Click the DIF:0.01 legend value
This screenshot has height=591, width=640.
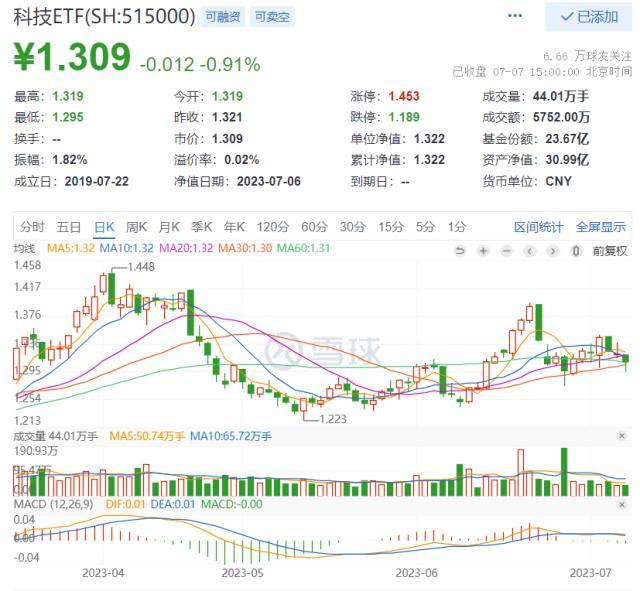pyautogui.click(x=125, y=504)
